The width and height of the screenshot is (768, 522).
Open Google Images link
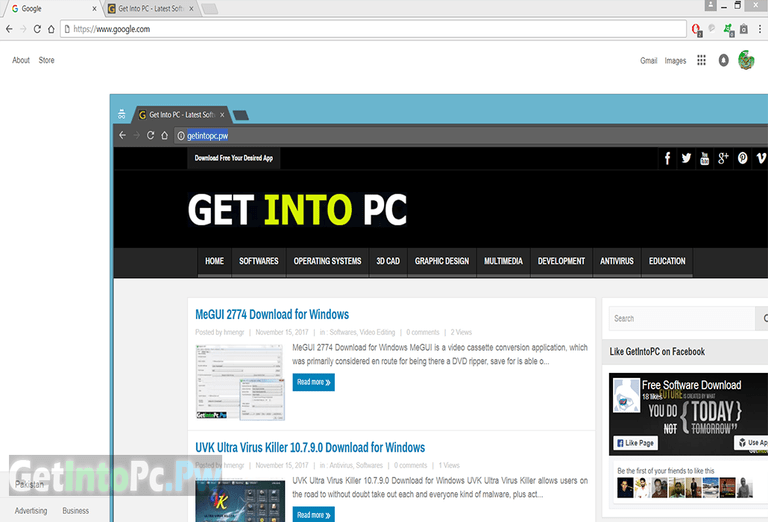point(675,61)
